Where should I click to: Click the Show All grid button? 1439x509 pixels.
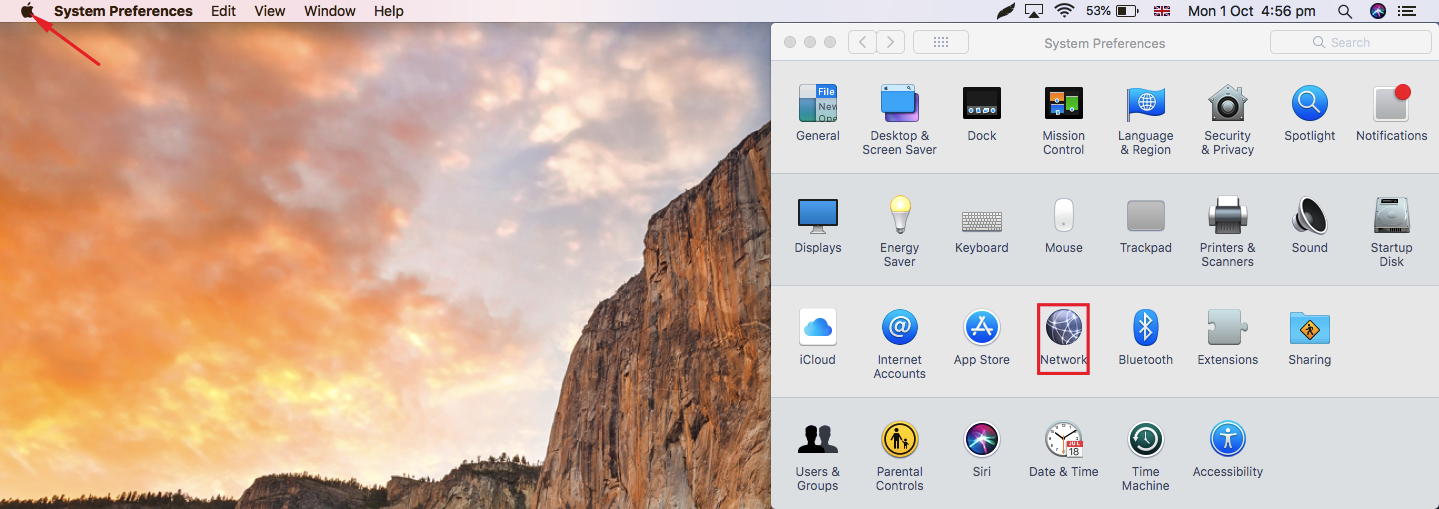click(x=940, y=42)
